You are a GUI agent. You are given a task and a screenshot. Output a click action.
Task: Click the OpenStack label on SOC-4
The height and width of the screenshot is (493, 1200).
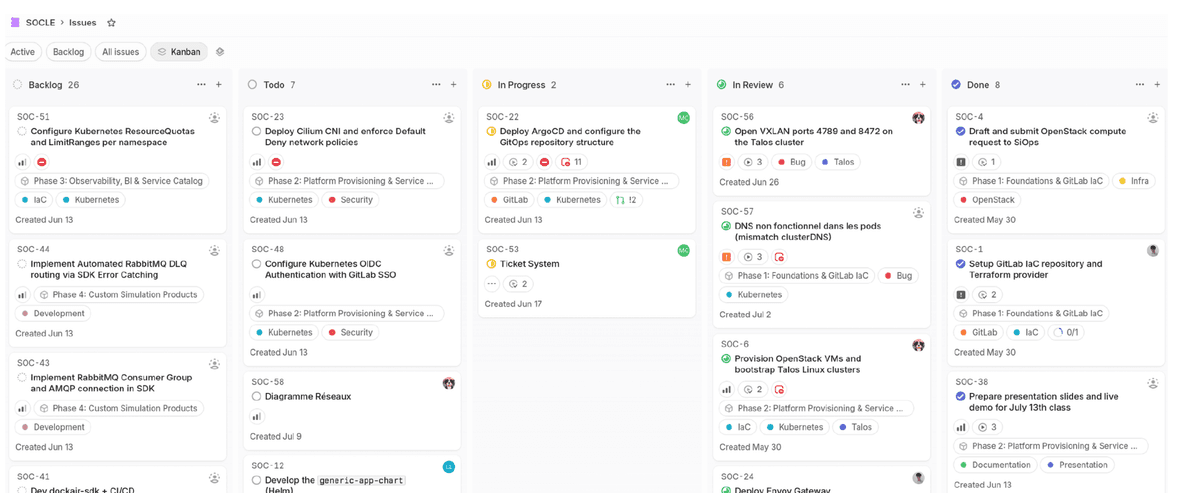coord(987,200)
